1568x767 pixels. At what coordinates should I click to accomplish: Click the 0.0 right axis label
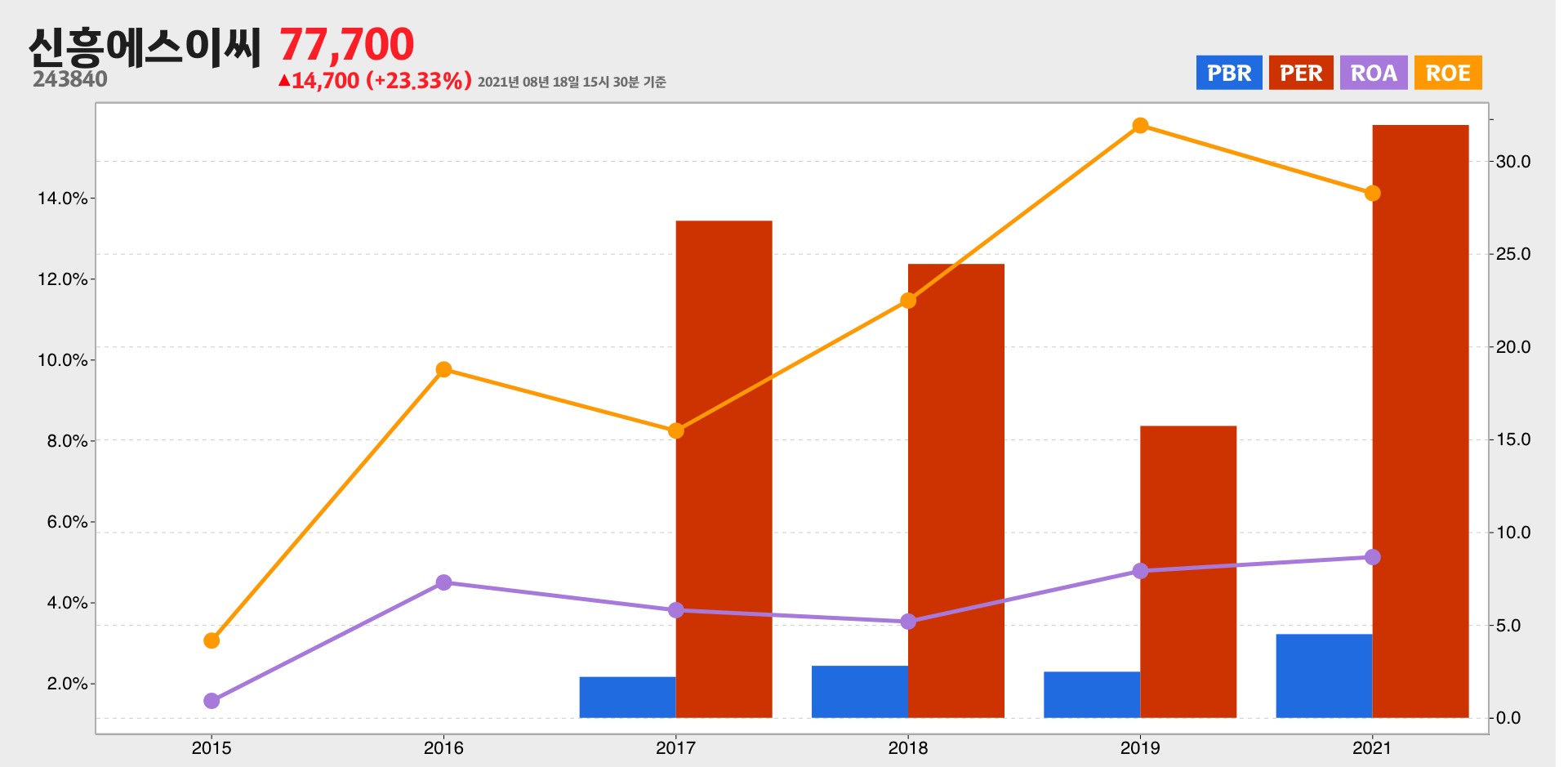pos(1509,718)
